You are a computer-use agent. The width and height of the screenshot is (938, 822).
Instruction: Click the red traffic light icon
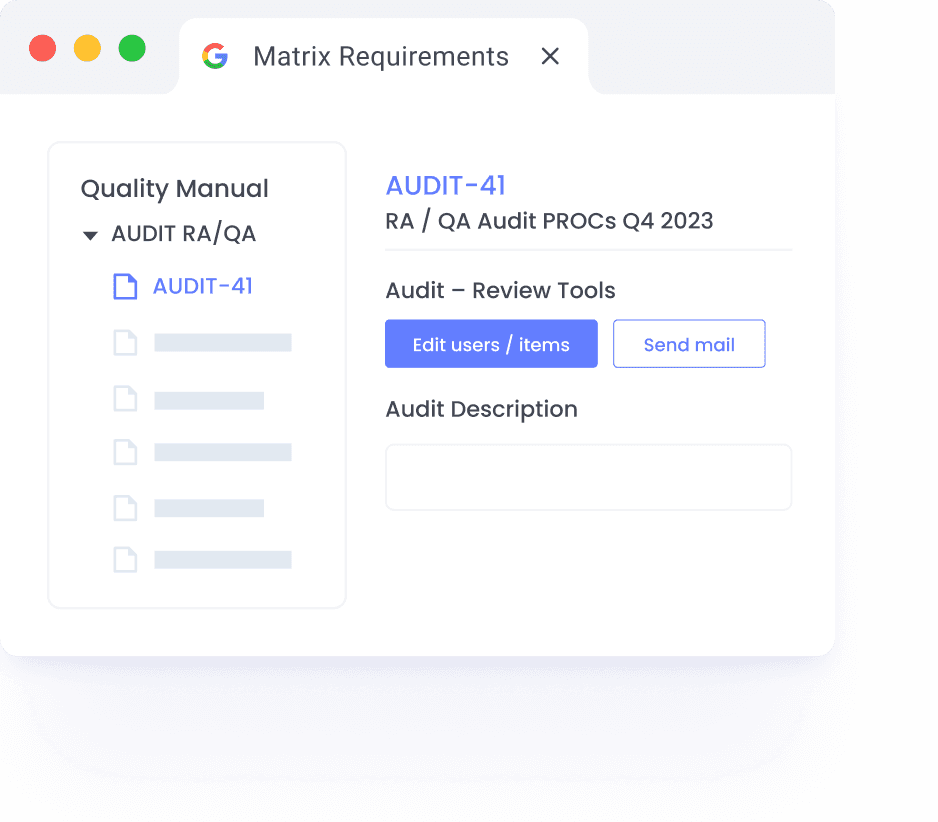[x=42, y=47]
